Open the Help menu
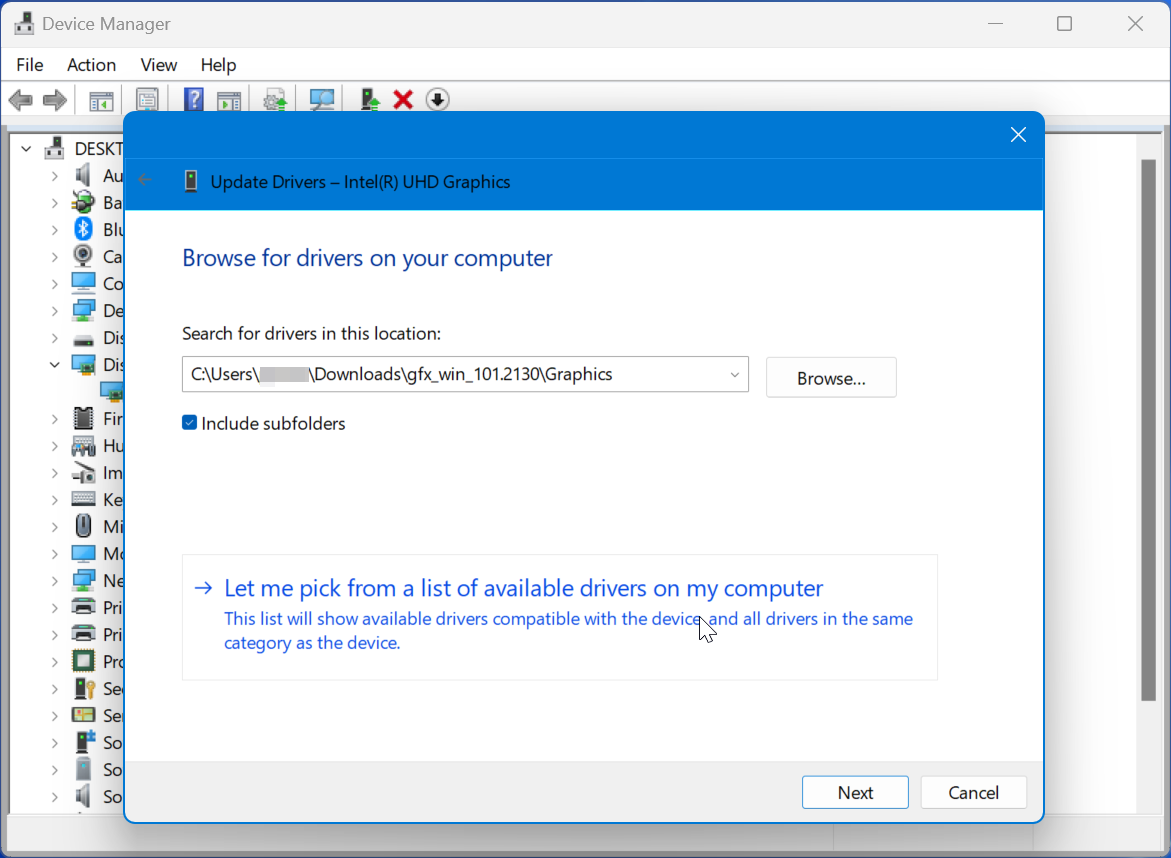The image size is (1171, 858). tap(218, 65)
